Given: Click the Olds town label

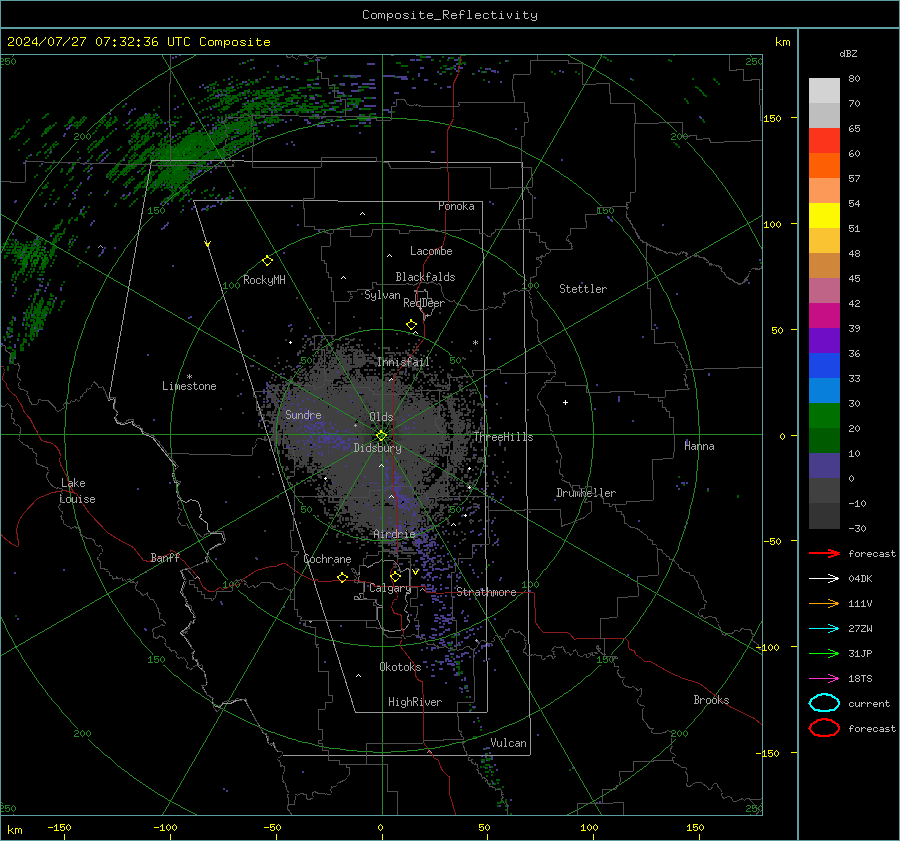Looking at the screenshot, I should (381, 417).
